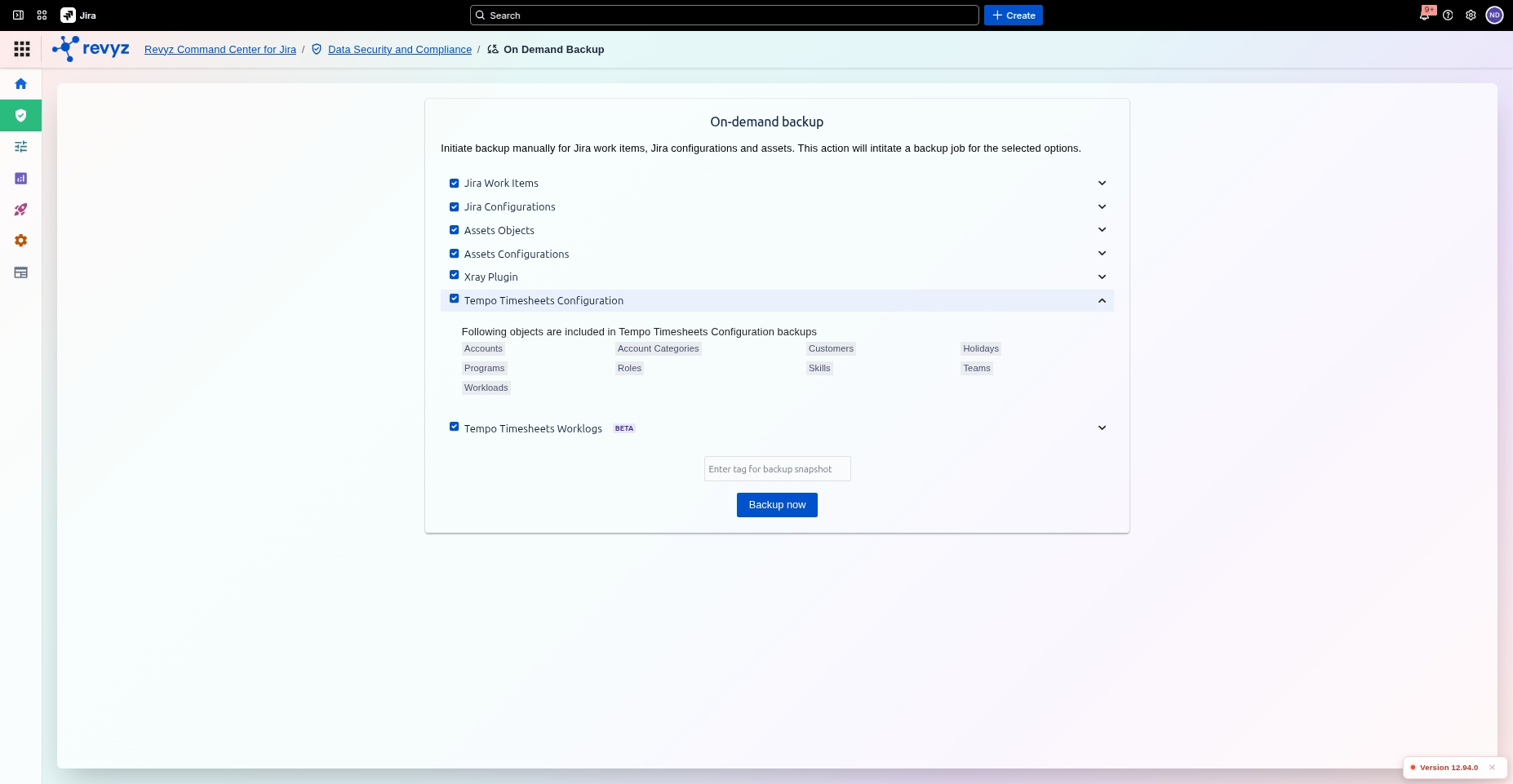This screenshot has height=784, width=1513.
Task: Click the revyz logo
Action: [x=91, y=49]
